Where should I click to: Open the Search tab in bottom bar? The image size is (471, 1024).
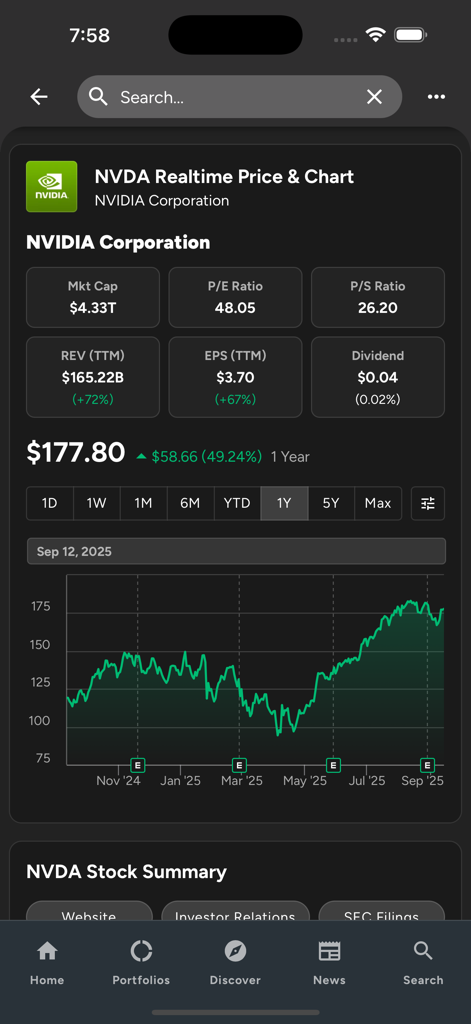[423, 962]
